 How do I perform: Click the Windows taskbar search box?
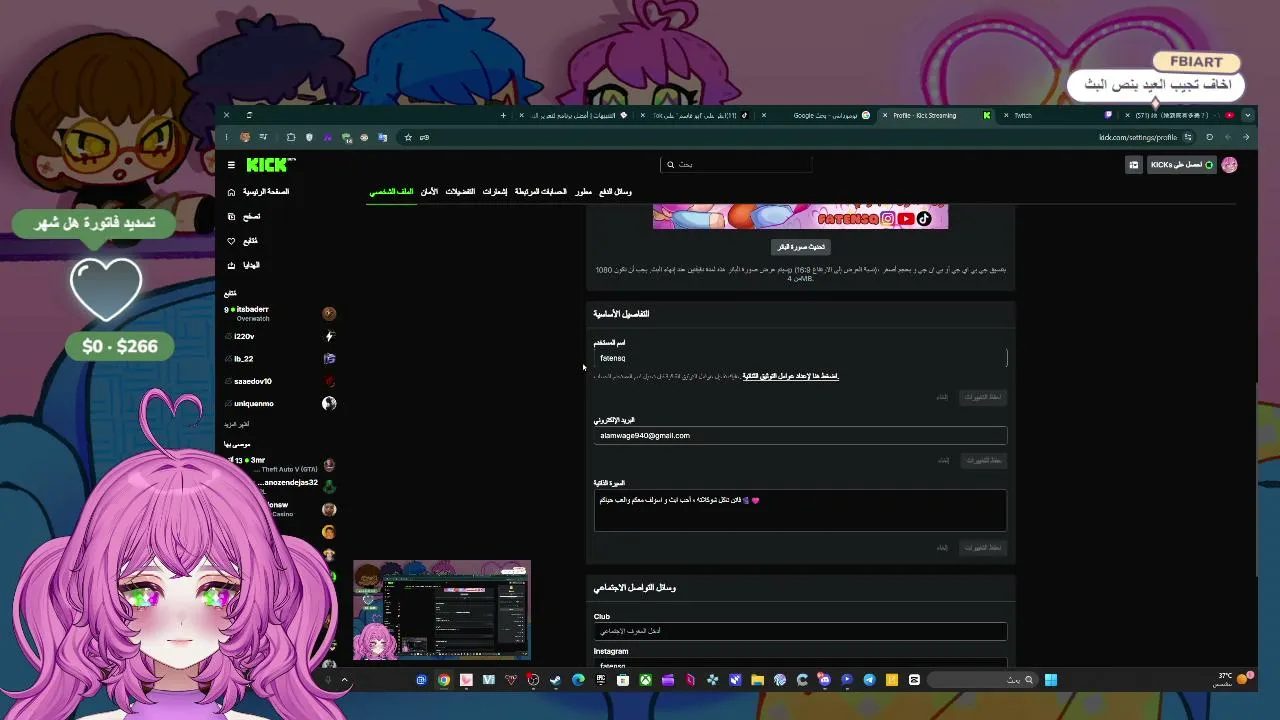tap(982, 680)
